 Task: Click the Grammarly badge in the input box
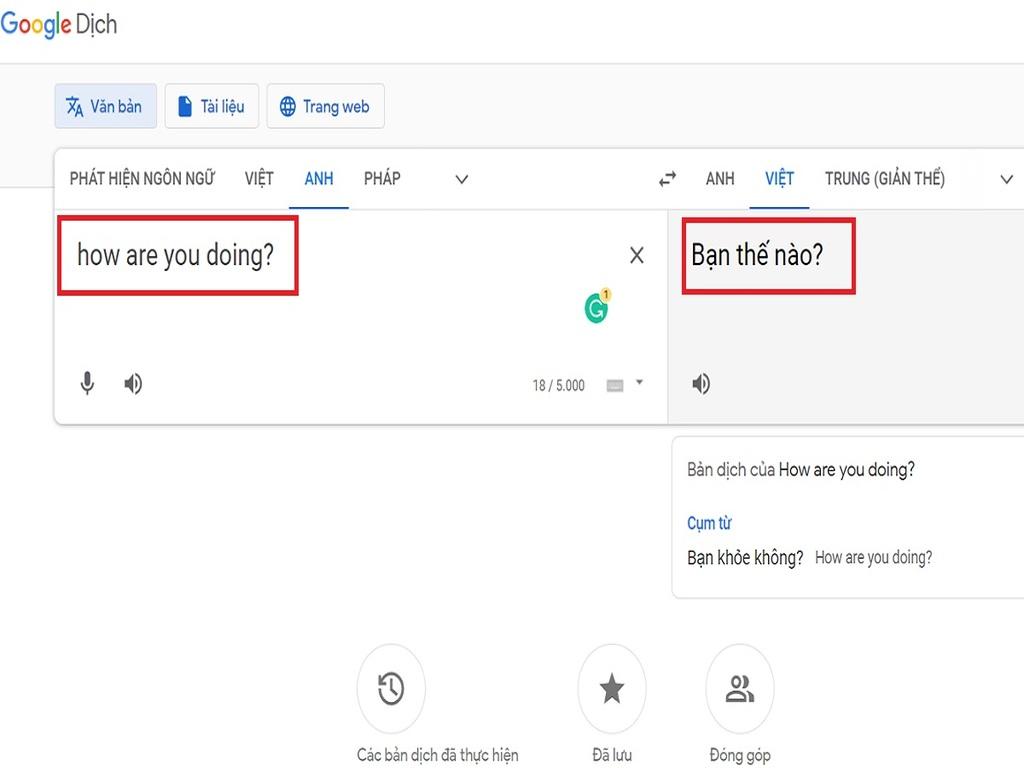(x=596, y=307)
